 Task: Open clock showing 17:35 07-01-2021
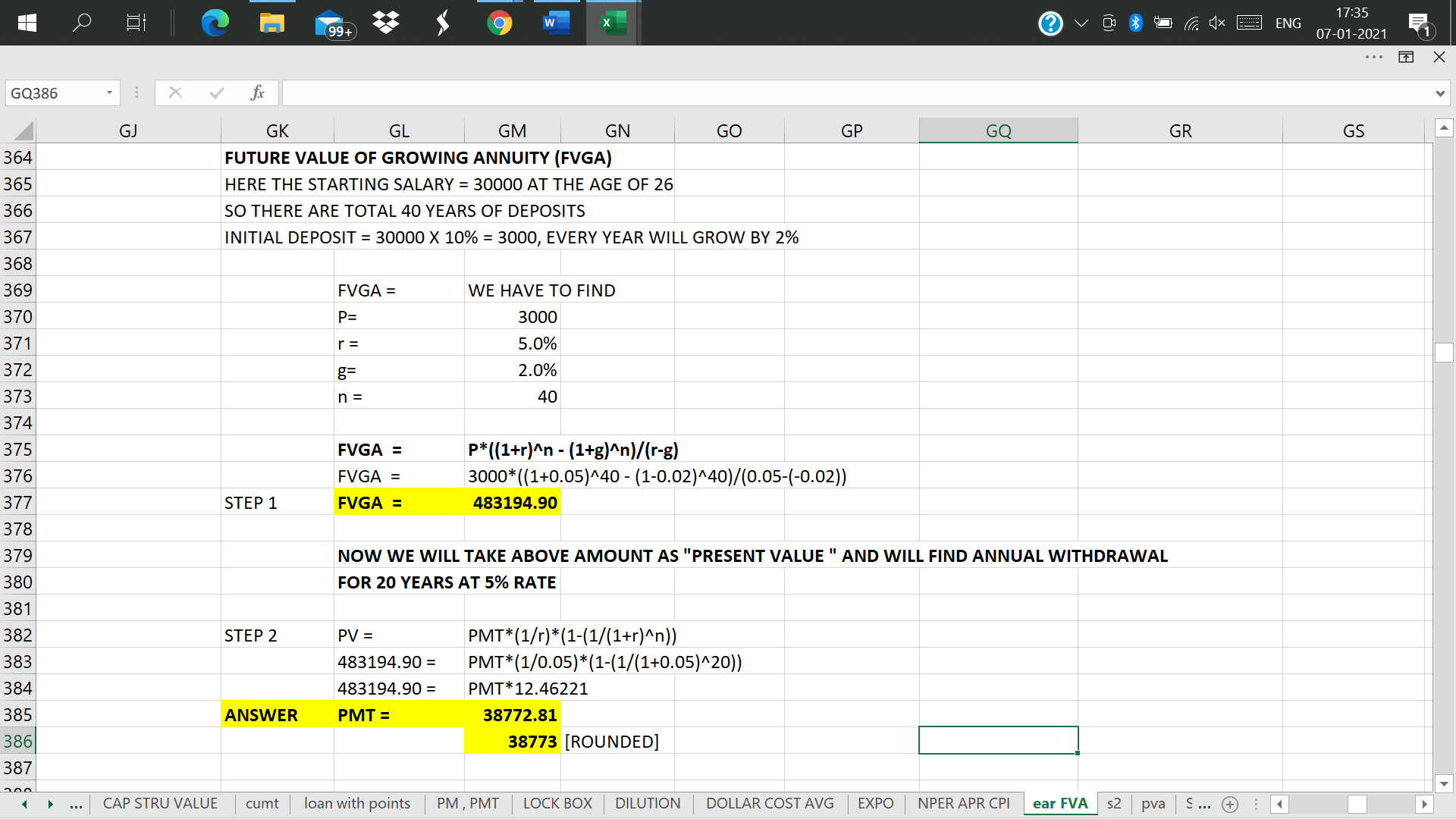pos(1351,23)
